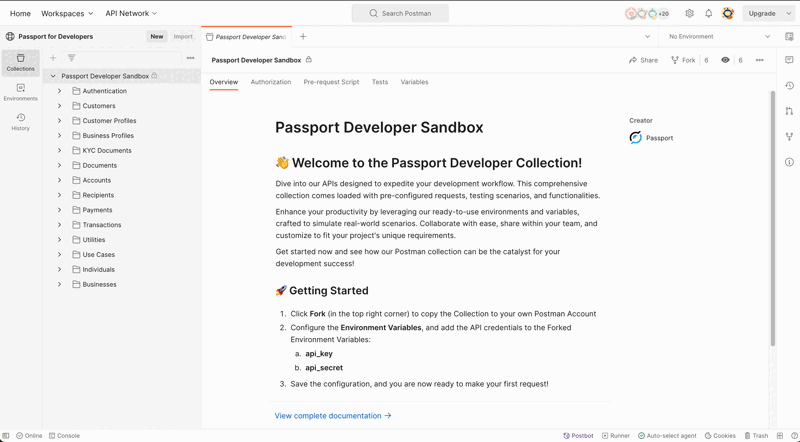Open the No Environment dropdown
Screen dimensions: 800x442
[719, 36]
